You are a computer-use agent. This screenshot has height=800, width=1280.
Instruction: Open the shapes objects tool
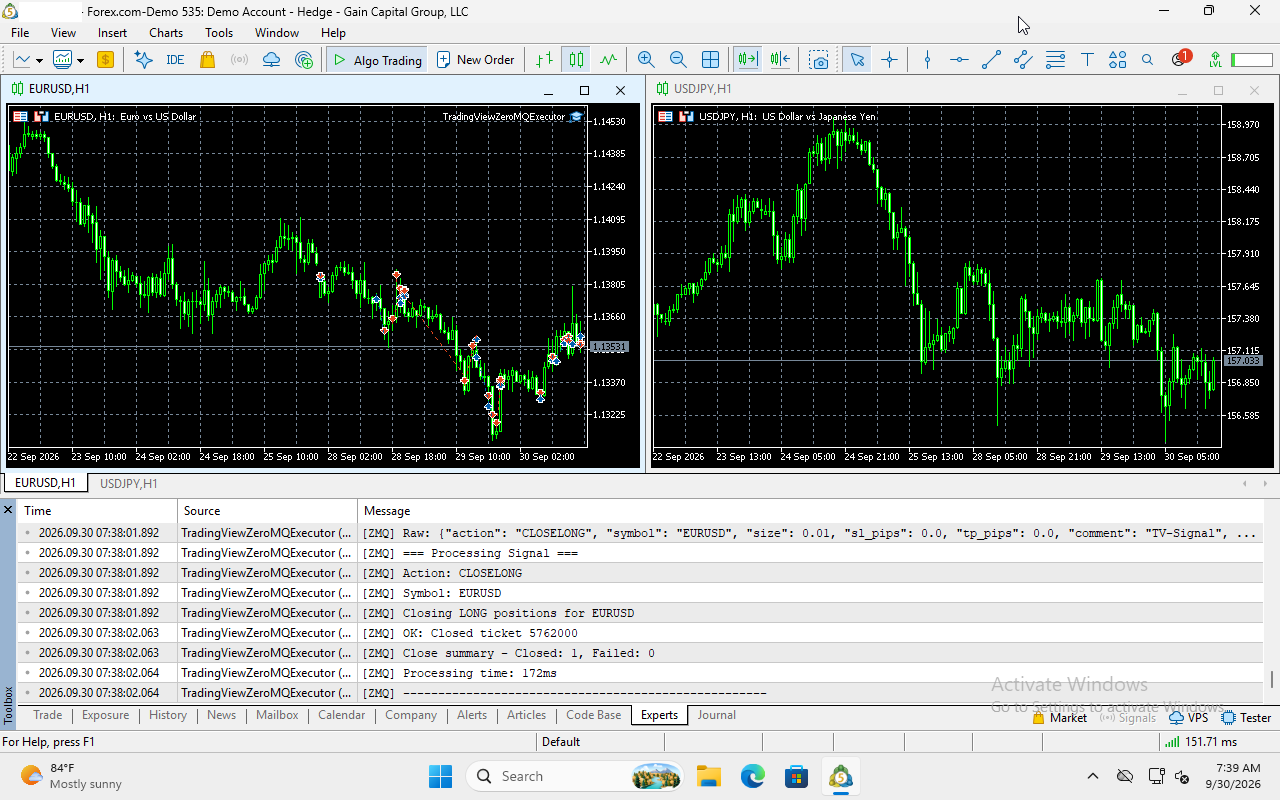tap(1118, 60)
